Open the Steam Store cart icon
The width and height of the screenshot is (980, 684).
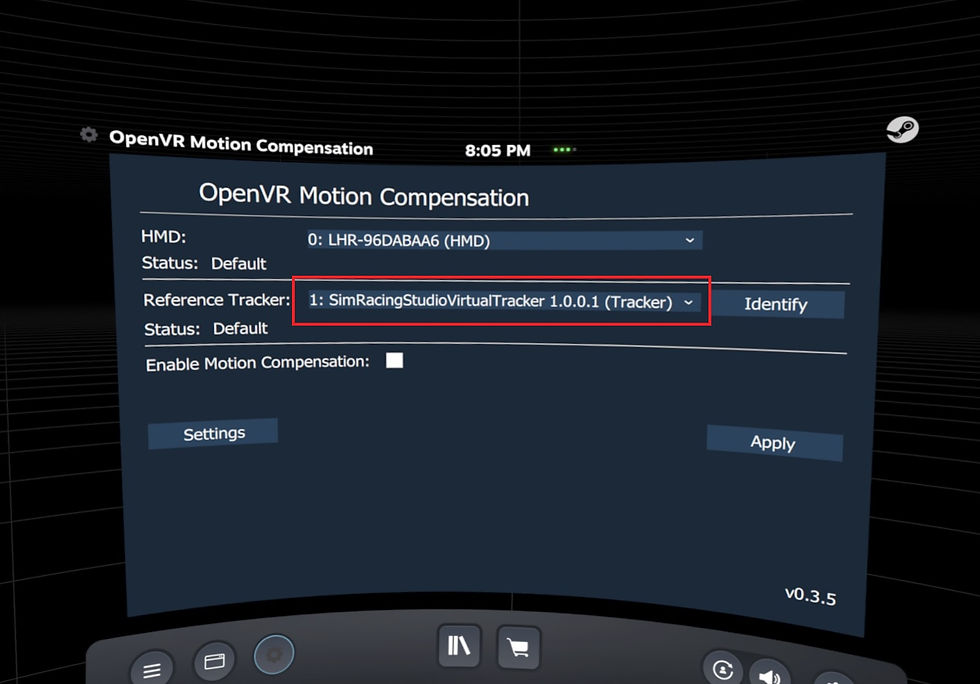pos(518,647)
